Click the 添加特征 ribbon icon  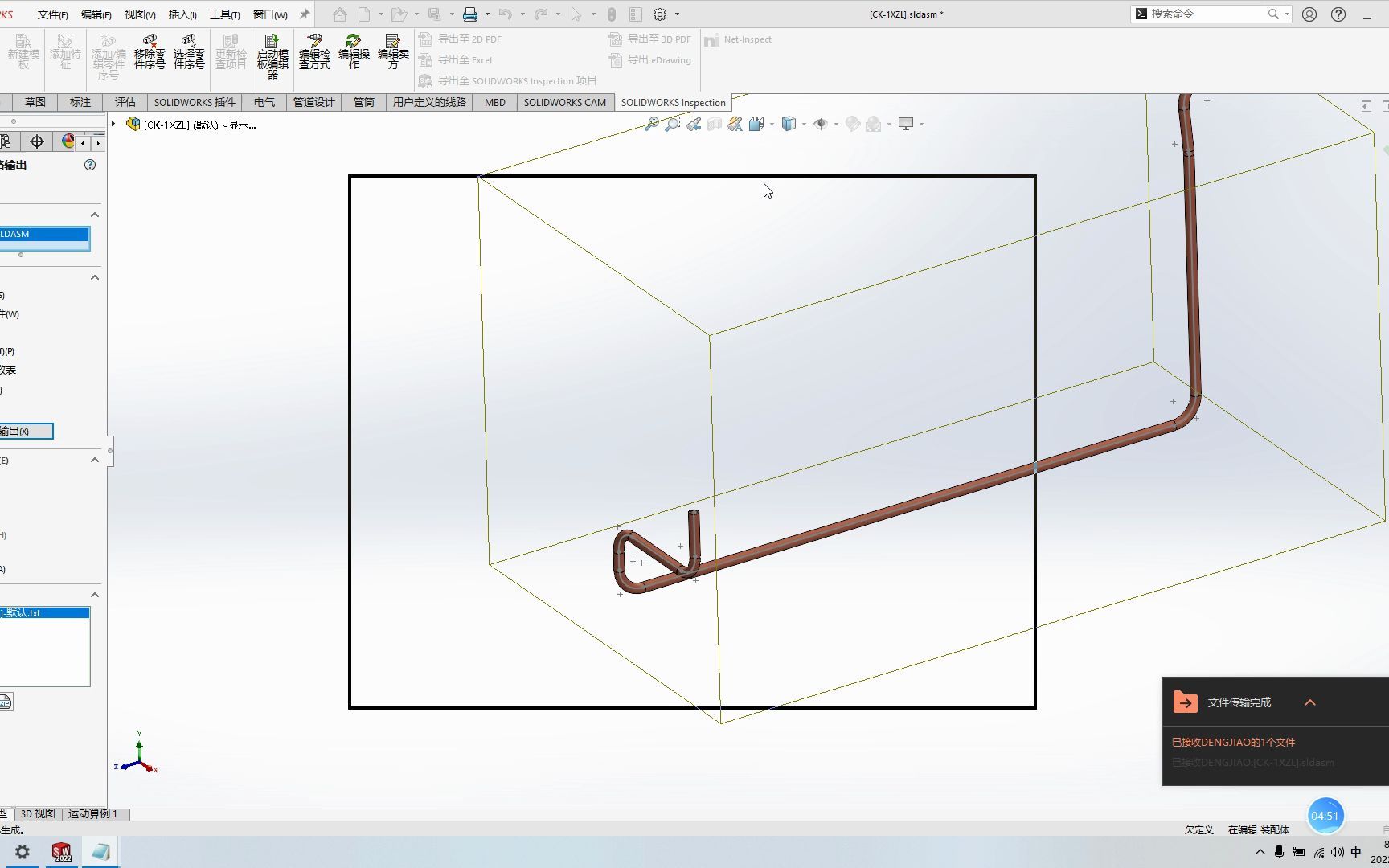(66, 52)
